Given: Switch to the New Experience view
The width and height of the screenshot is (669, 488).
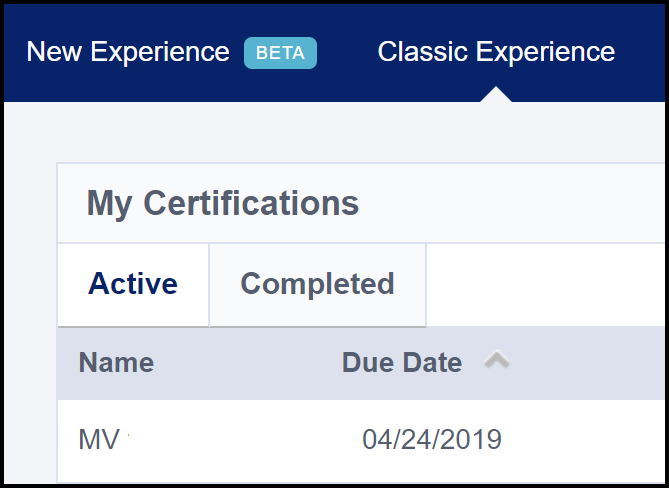Looking at the screenshot, I should (128, 52).
